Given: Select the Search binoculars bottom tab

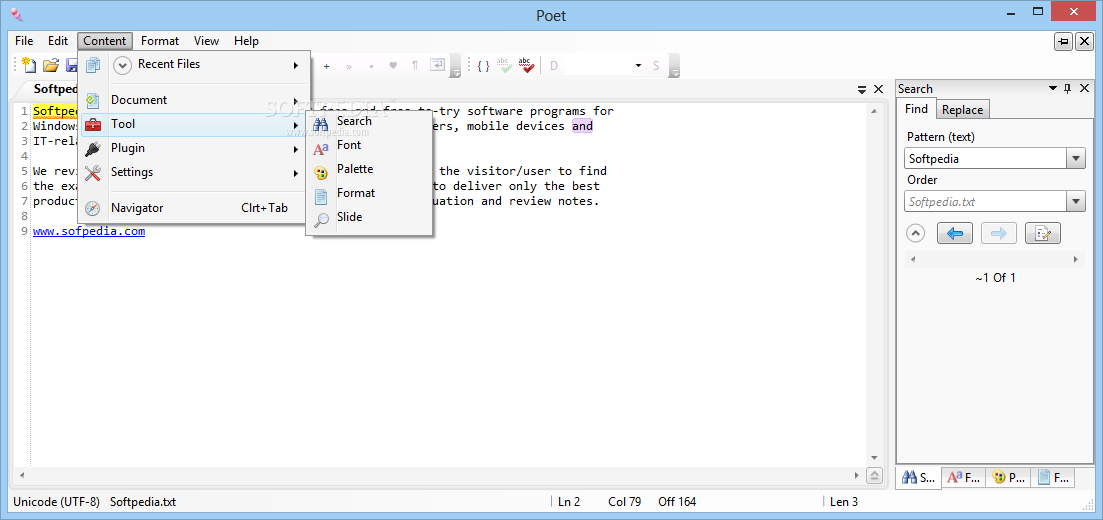Looking at the screenshot, I should pos(919,477).
